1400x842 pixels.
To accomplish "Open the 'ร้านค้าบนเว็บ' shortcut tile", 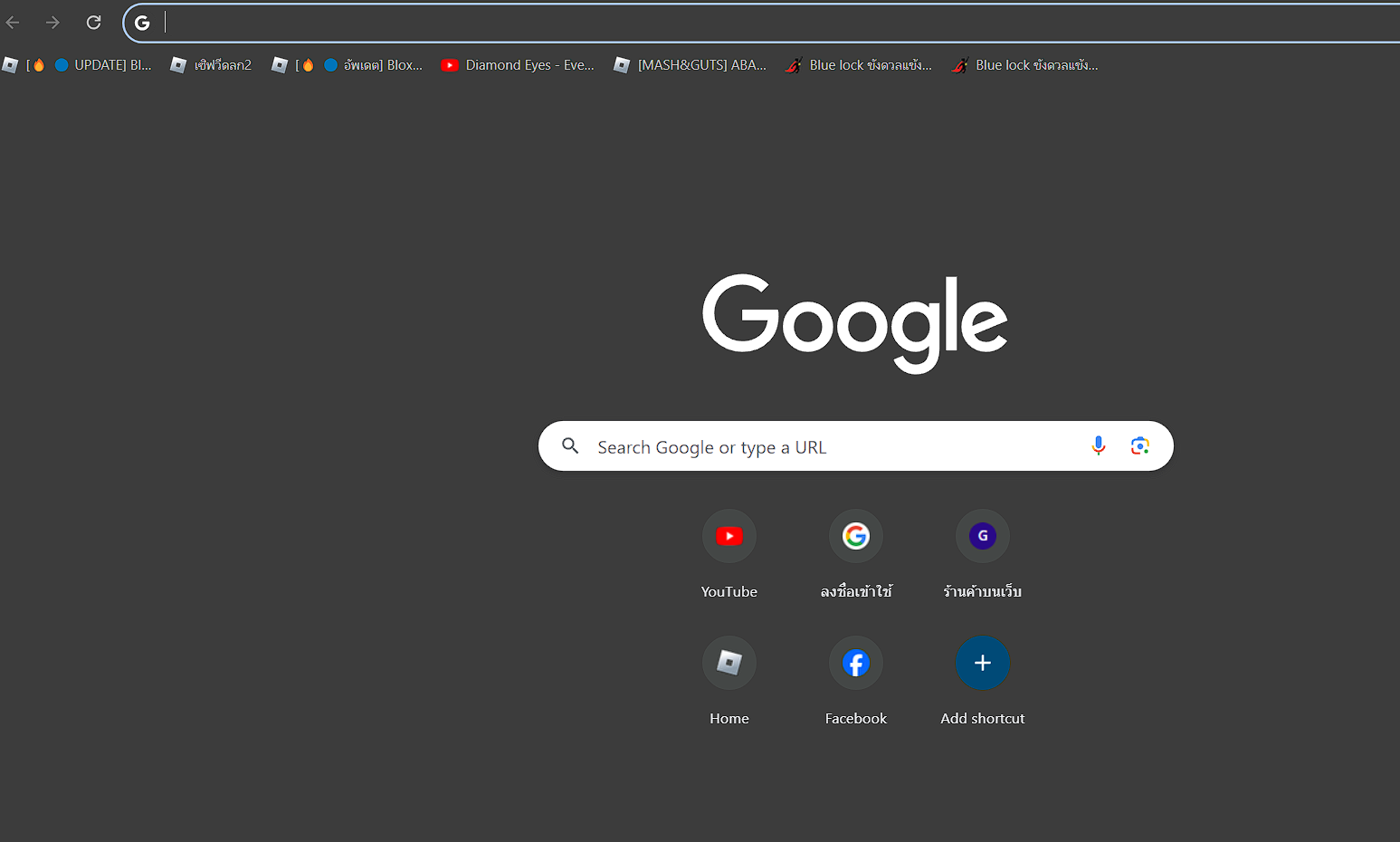I will click(x=983, y=554).
